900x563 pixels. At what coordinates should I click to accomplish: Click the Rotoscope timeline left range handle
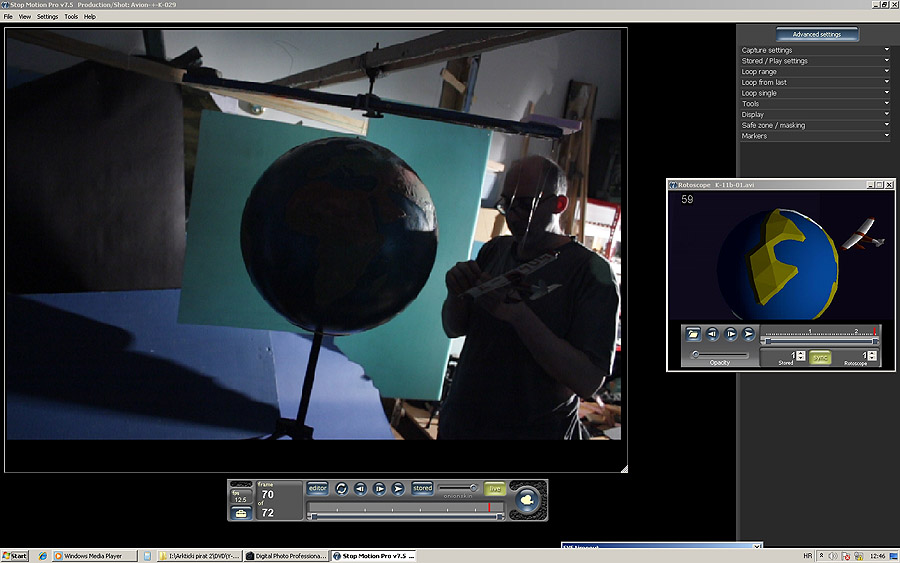click(767, 341)
